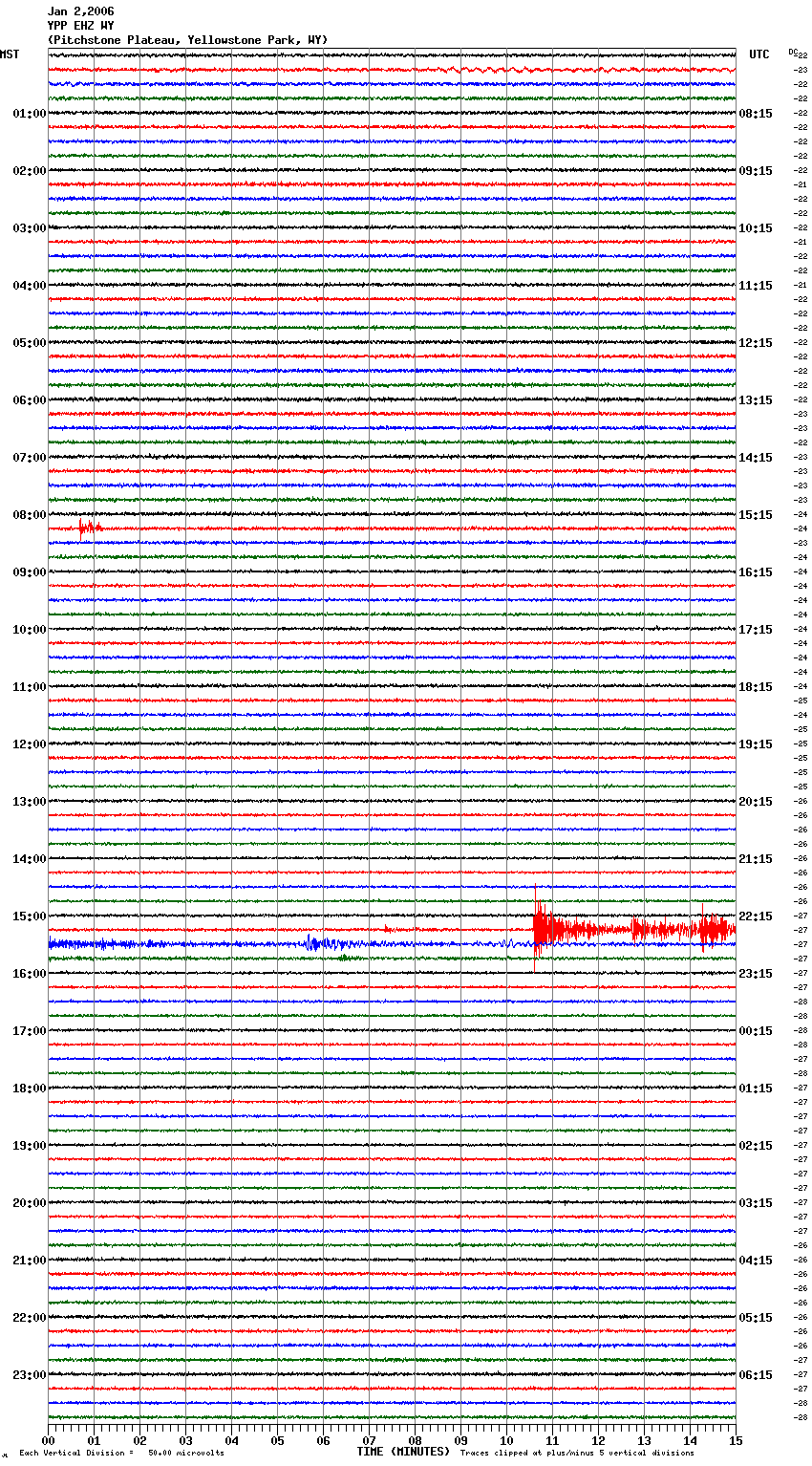This screenshot has height=1466, width=812.
Task: Click the 01 minute axis tick label
Action: point(94,1440)
